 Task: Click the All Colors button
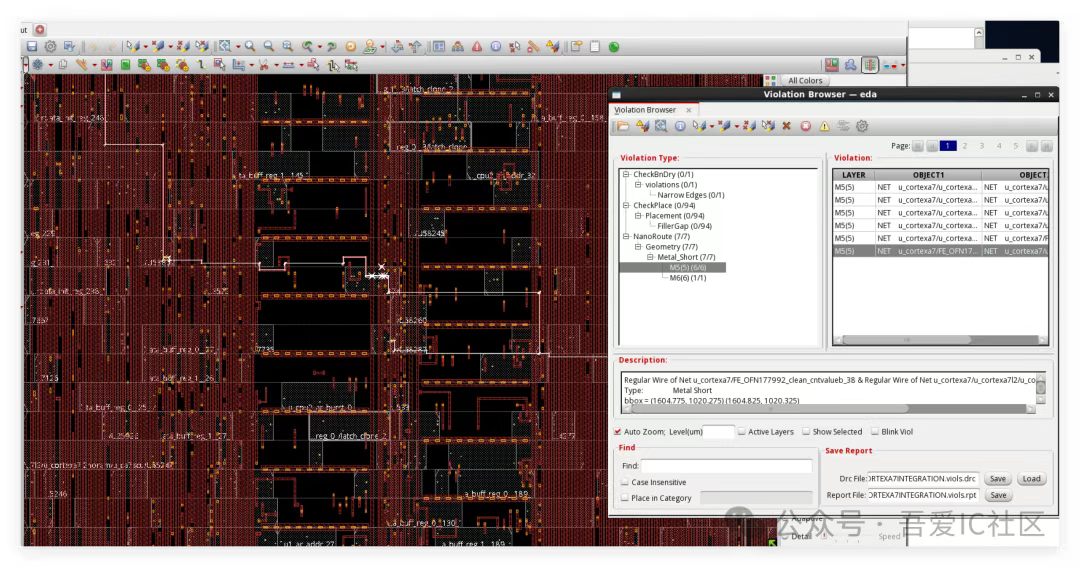[x=804, y=81]
